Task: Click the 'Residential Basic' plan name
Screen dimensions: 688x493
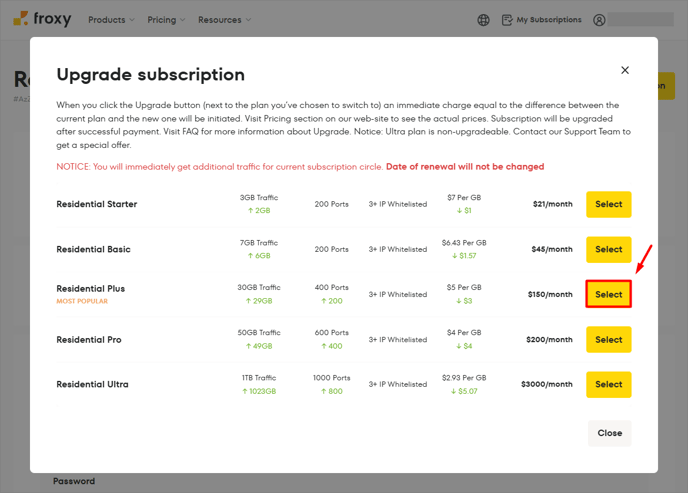Action: 93,249
